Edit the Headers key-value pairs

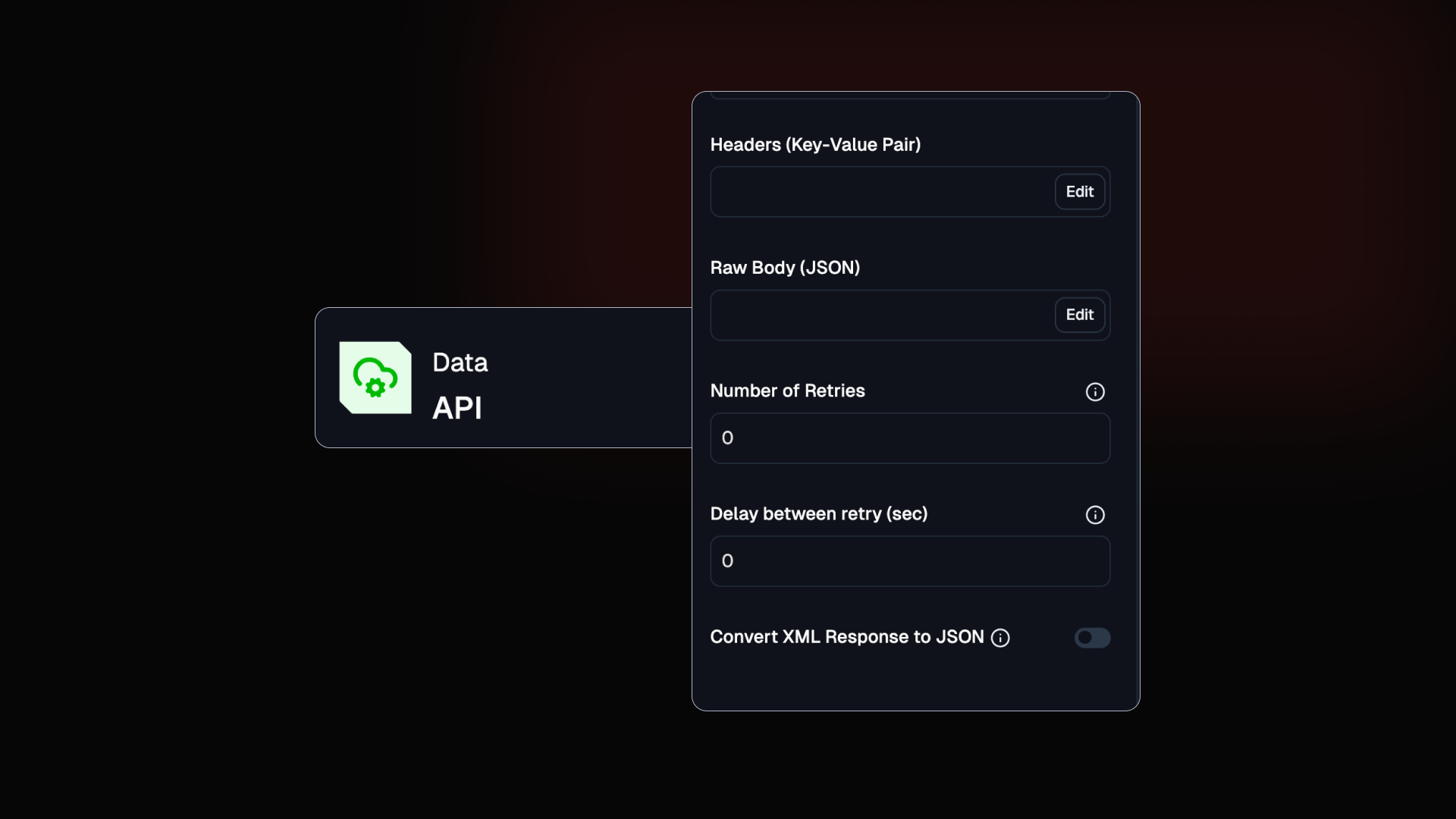click(1080, 192)
